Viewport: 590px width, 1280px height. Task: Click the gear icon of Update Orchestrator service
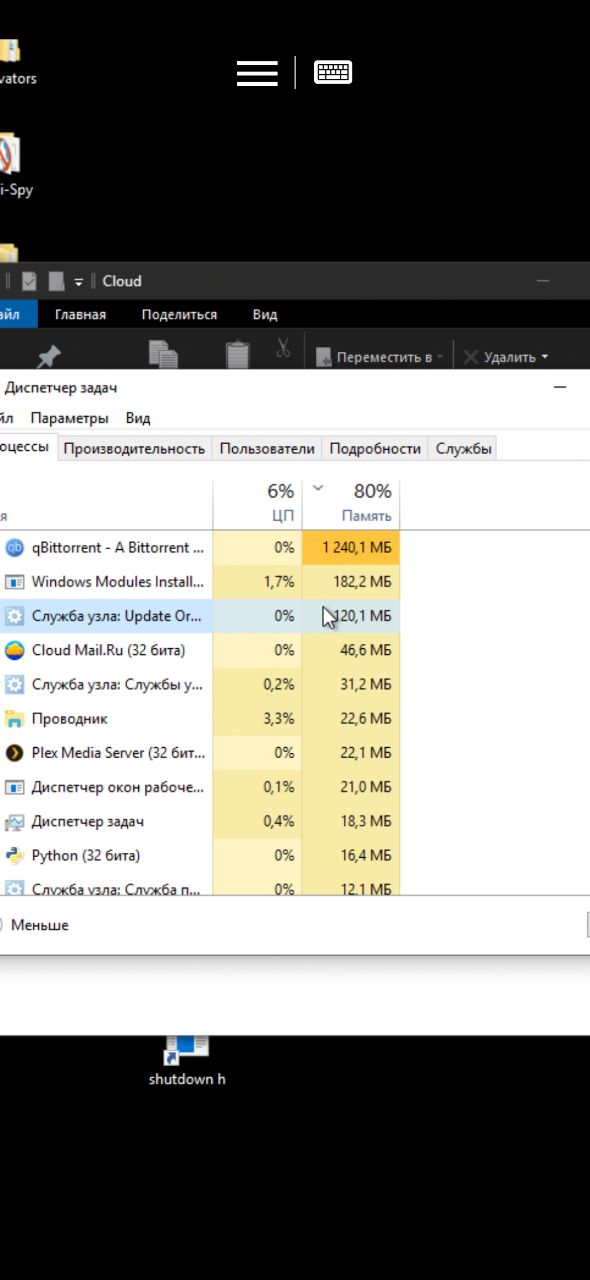15,616
